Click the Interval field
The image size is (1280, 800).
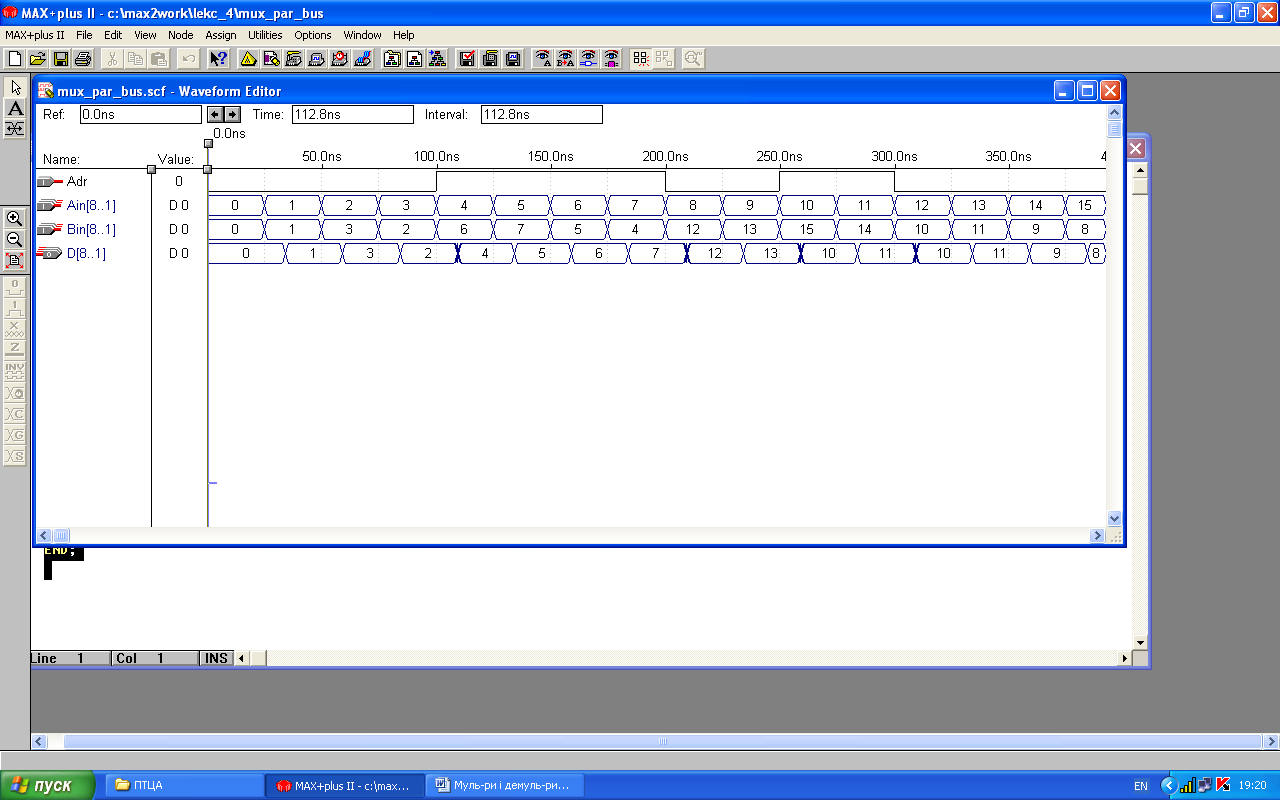542,115
